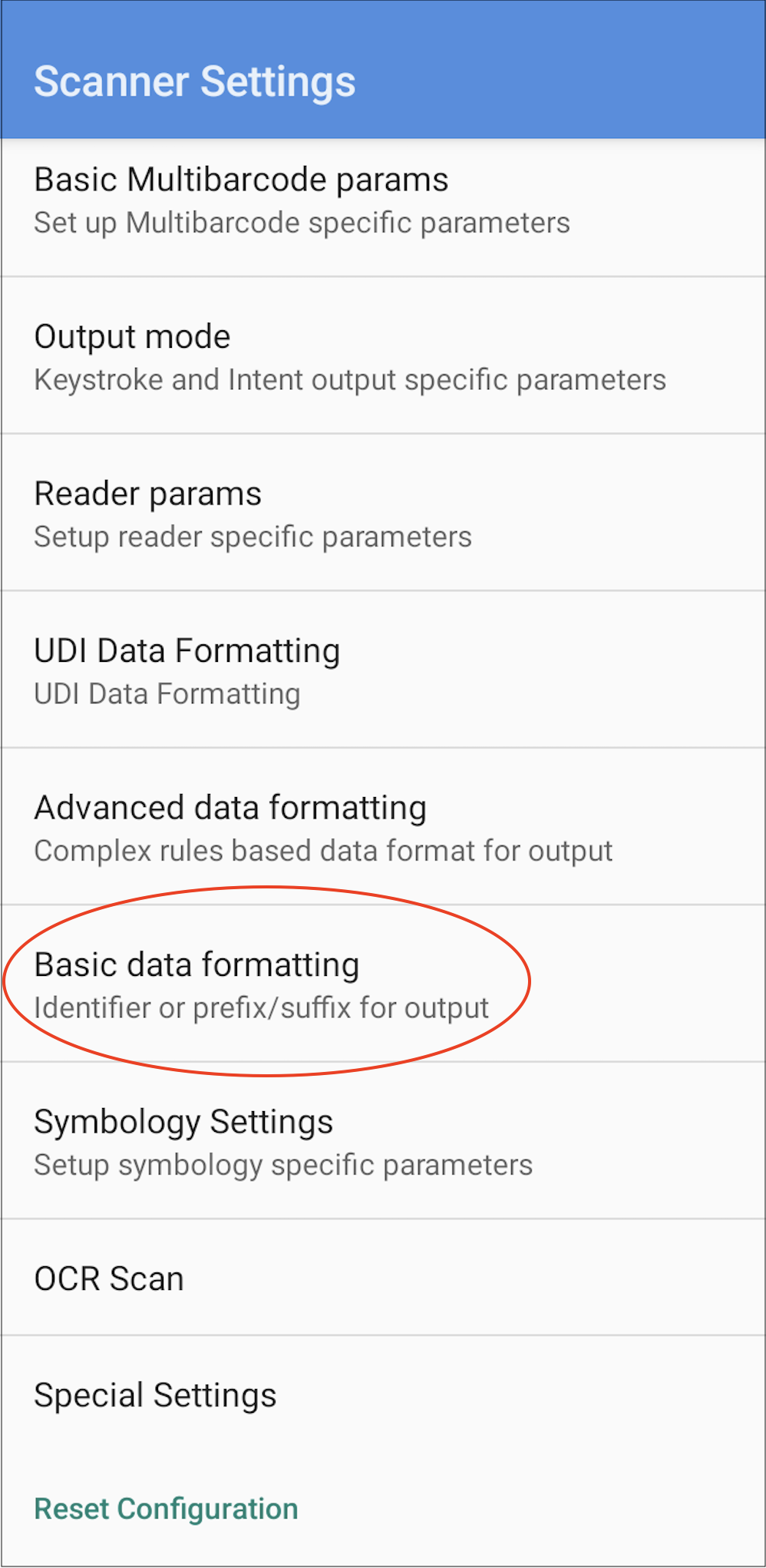Open Basic Multibarcode params settings

241,180
